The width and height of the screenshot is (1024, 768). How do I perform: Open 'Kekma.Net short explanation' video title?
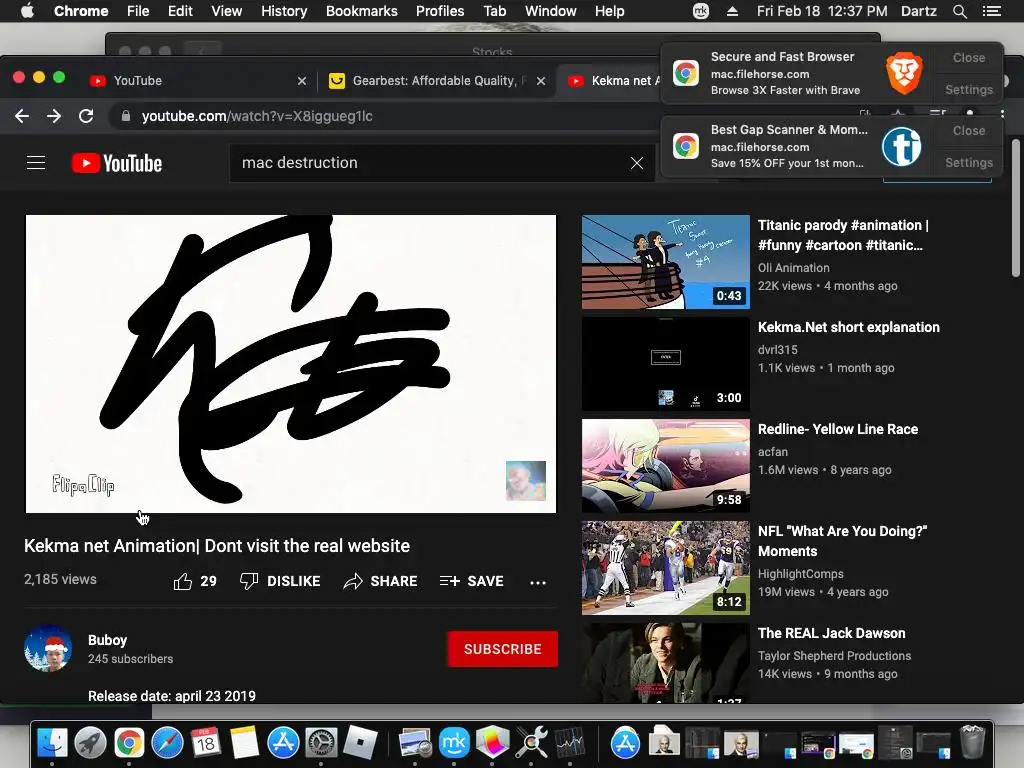coord(848,327)
